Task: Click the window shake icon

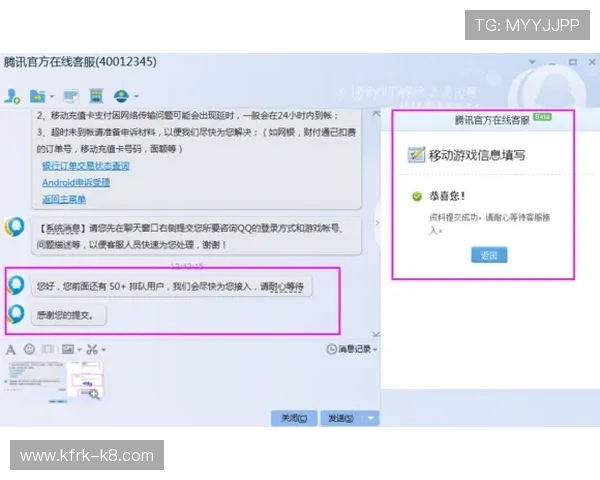Action: (x=48, y=349)
